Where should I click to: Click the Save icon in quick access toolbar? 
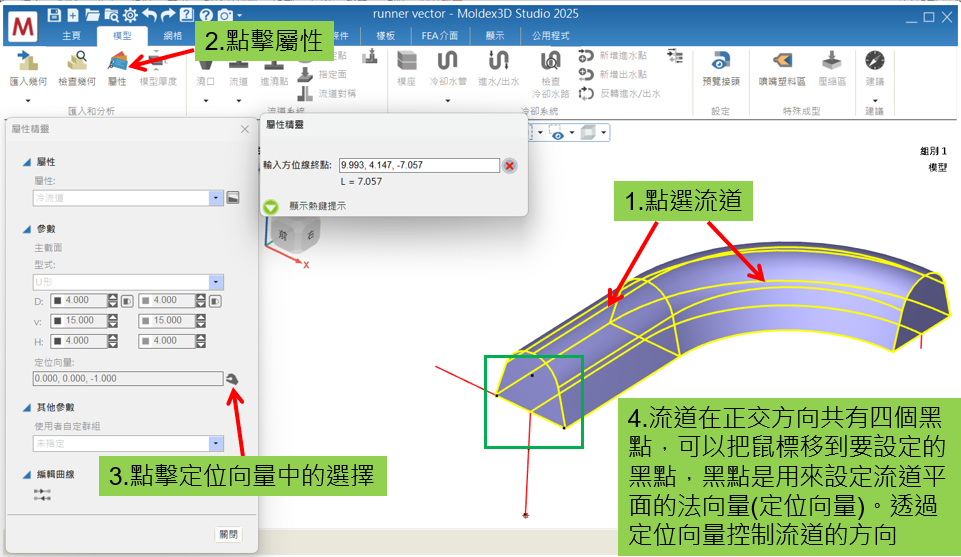[54, 15]
